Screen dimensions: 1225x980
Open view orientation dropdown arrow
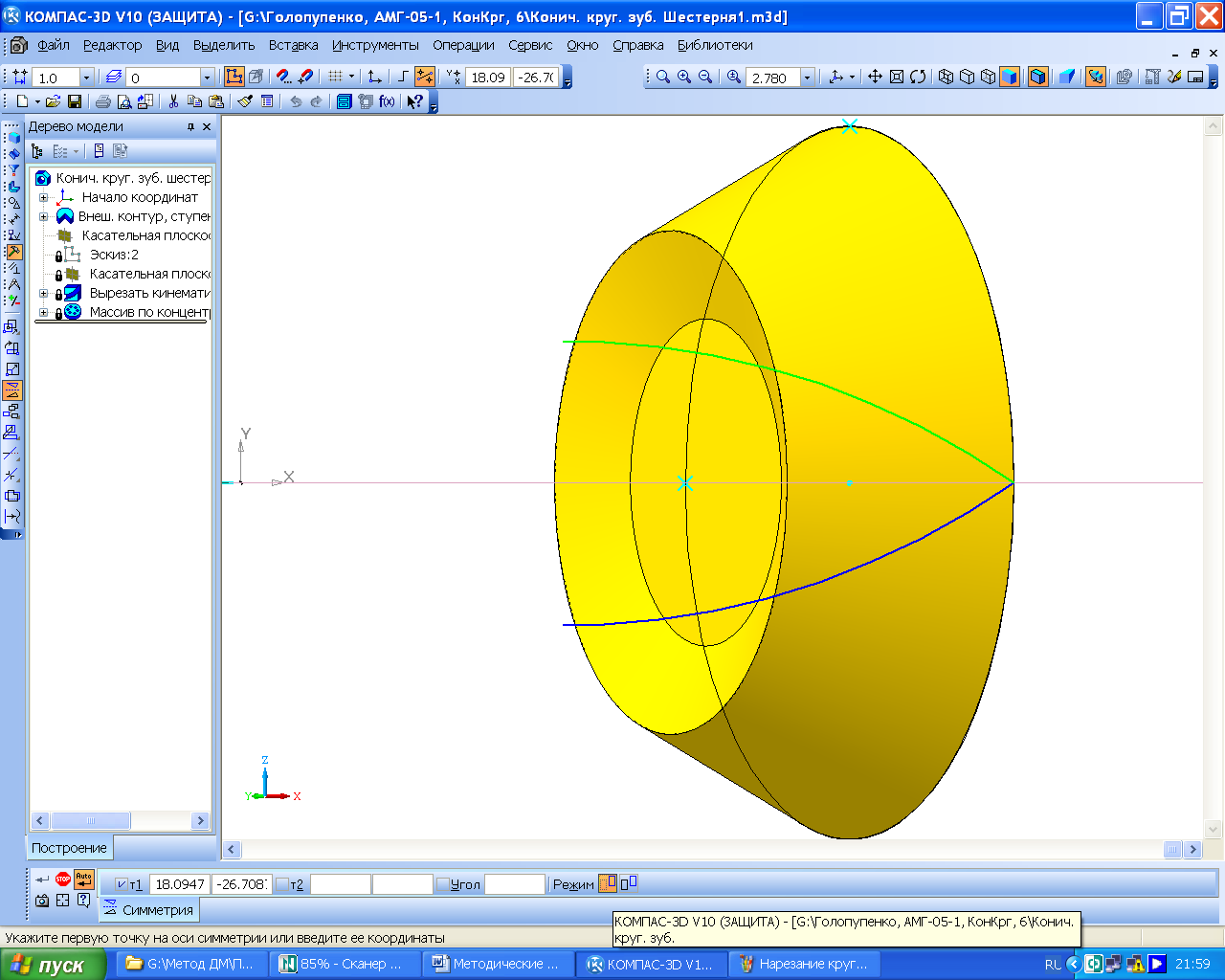click(x=852, y=78)
